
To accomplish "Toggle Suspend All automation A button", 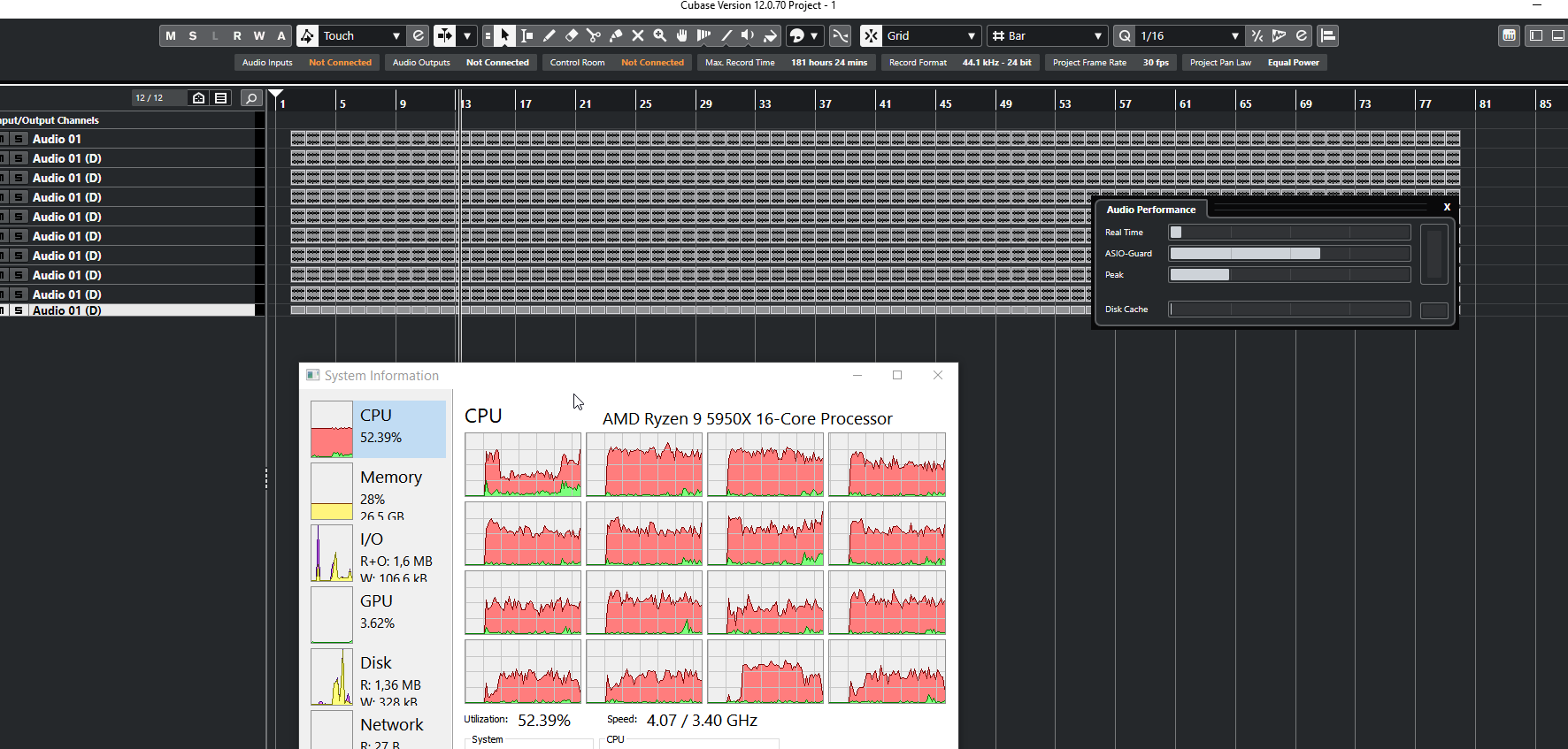I will (281, 35).
